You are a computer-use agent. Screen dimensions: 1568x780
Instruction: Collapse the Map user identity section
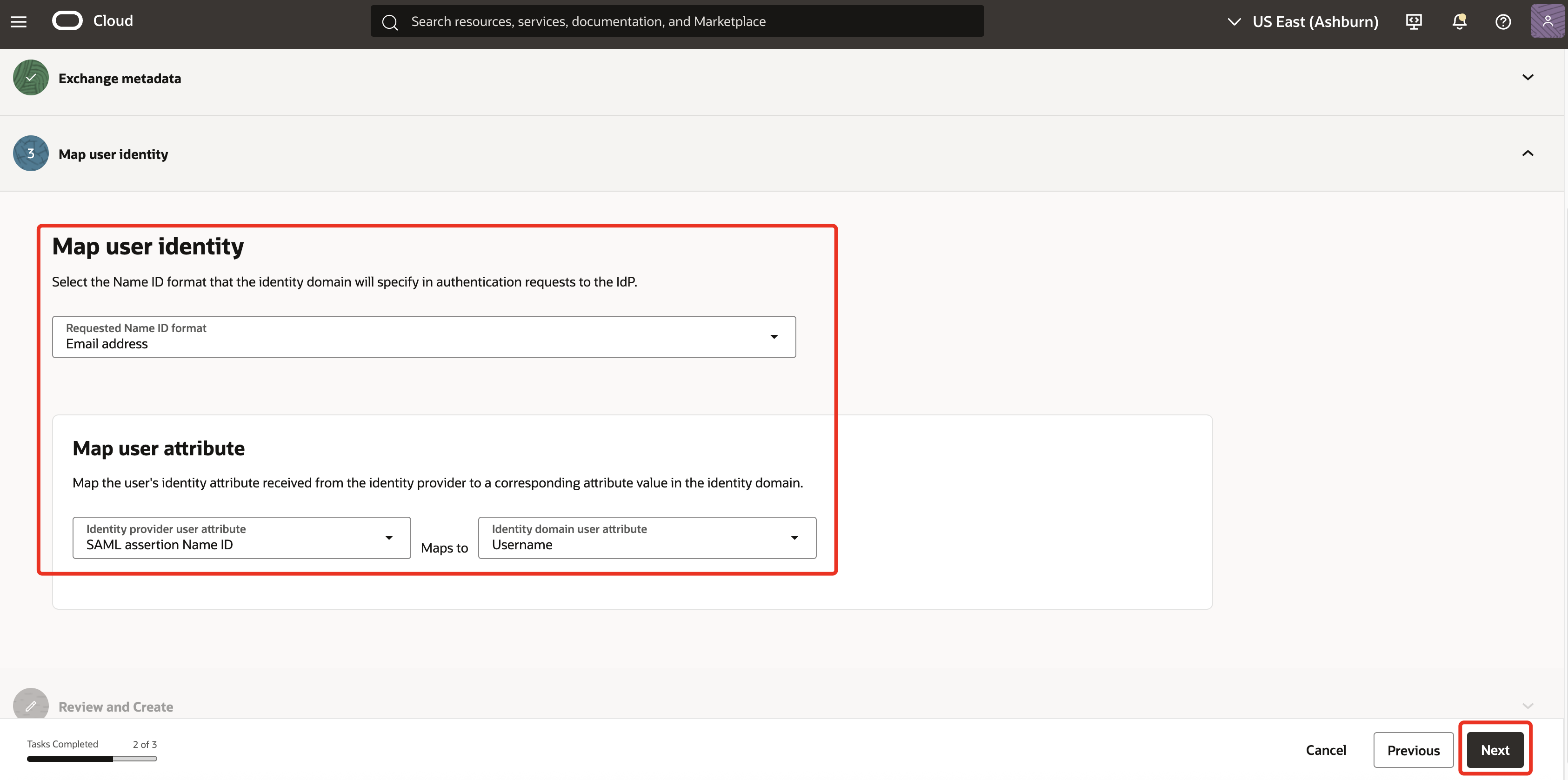coord(1528,153)
